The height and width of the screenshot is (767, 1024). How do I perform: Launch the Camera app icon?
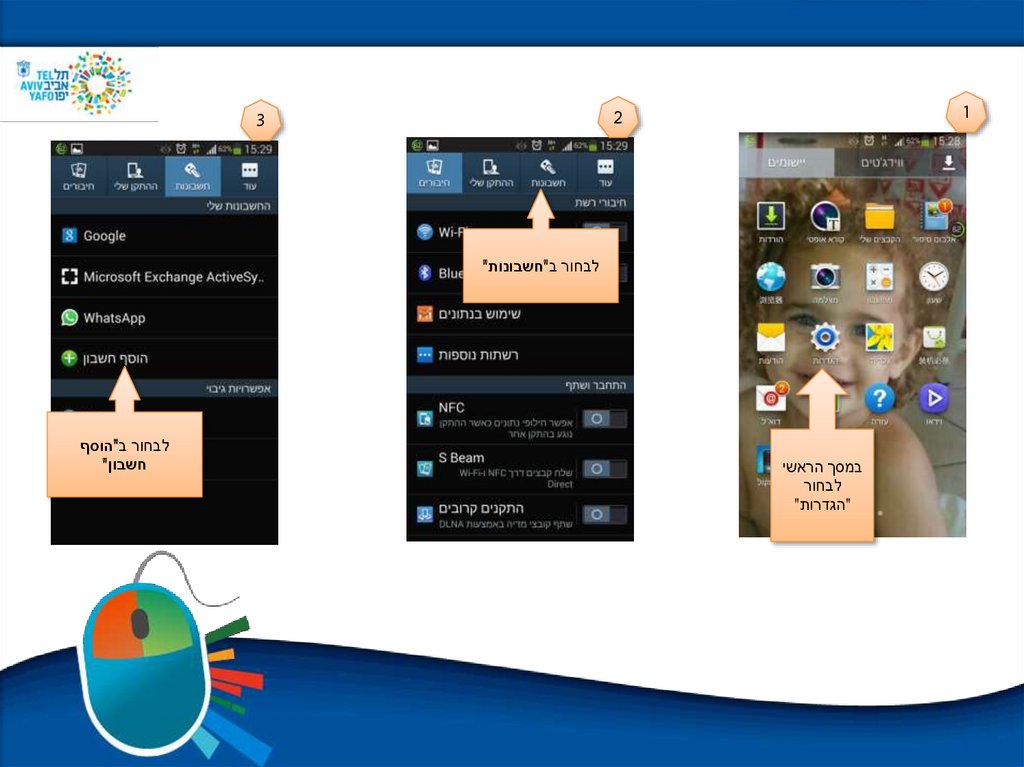pyautogui.click(x=825, y=277)
